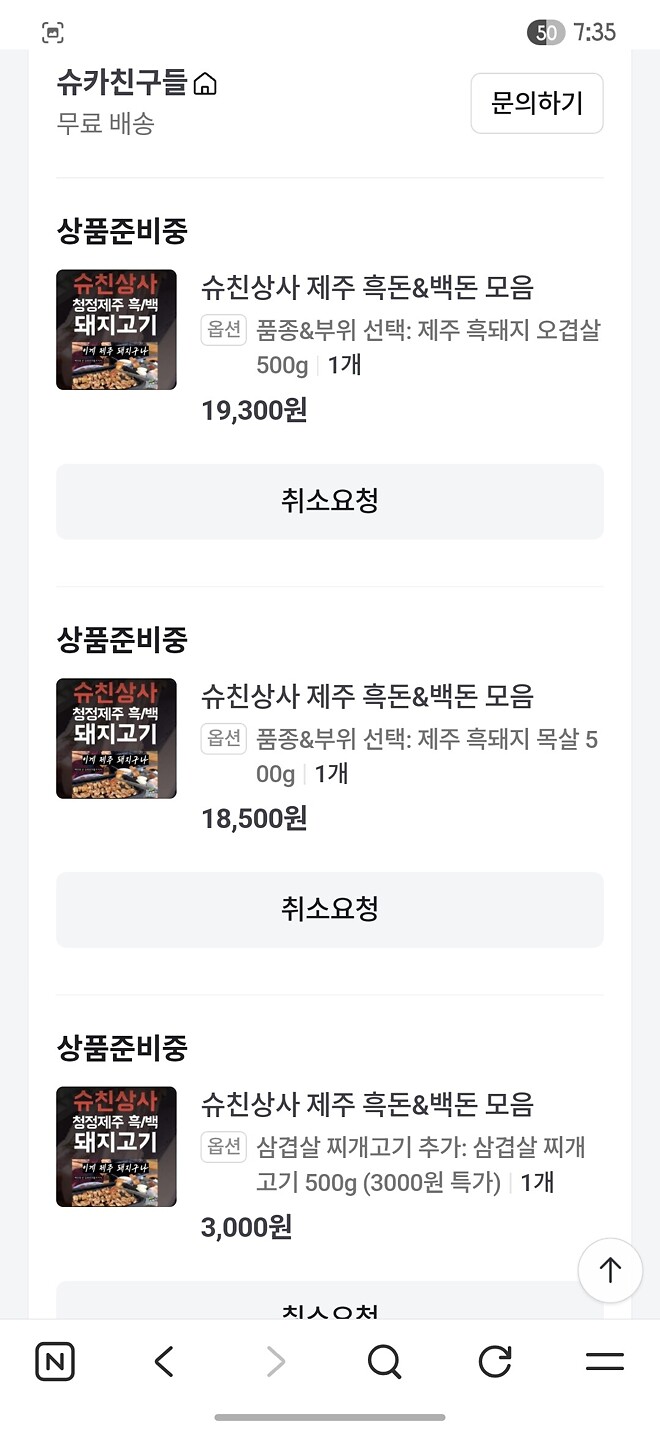
Task: Request cancellation of the 19,300원 order
Action: [x=330, y=501]
